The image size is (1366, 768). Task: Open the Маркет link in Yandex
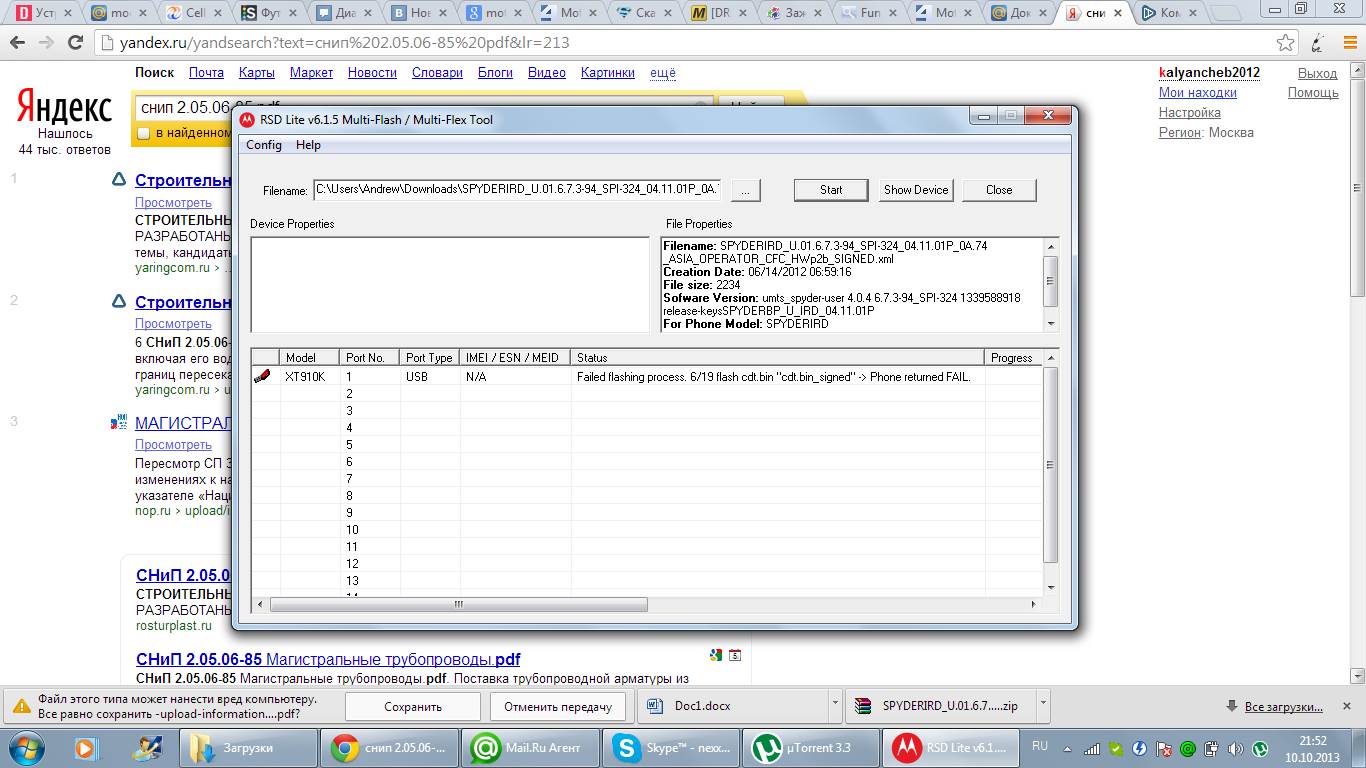[x=311, y=73]
